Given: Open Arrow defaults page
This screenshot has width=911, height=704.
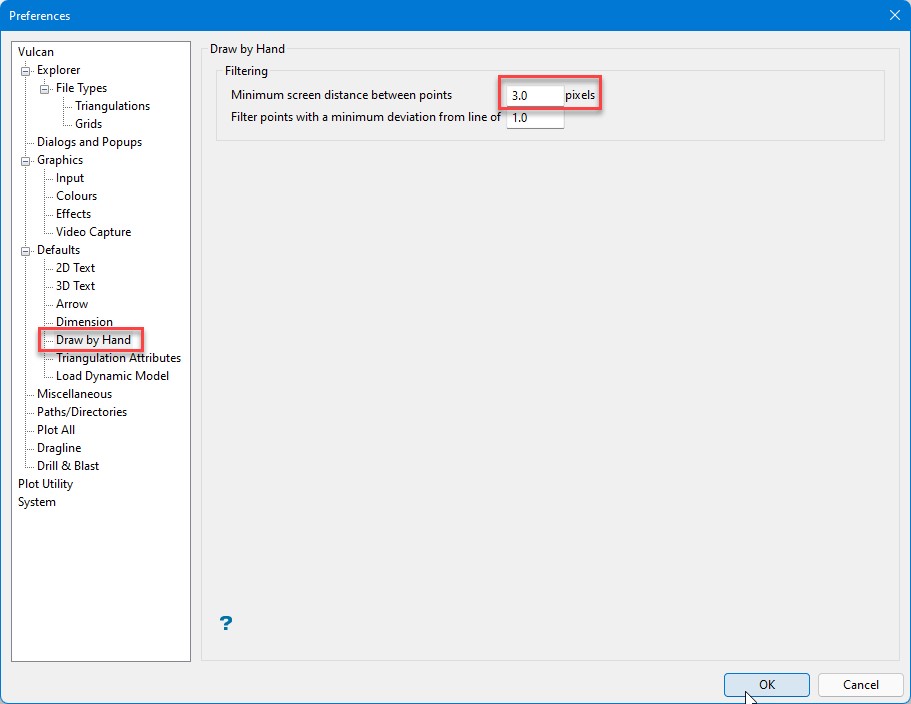Looking at the screenshot, I should click(72, 304).
